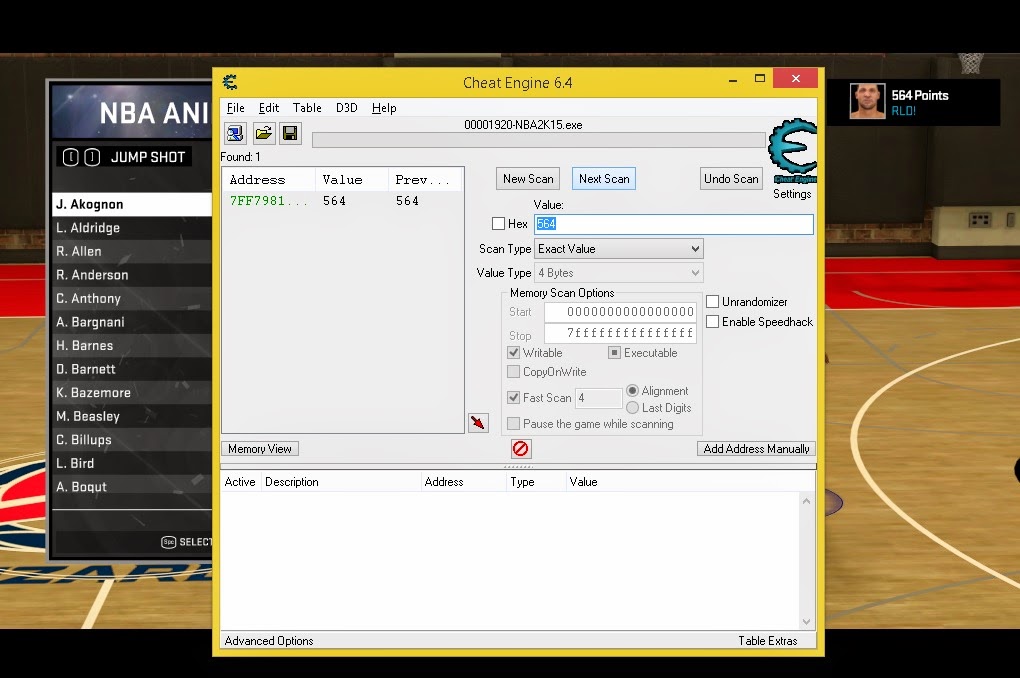Select L. Bird in game list

[132, 463]
